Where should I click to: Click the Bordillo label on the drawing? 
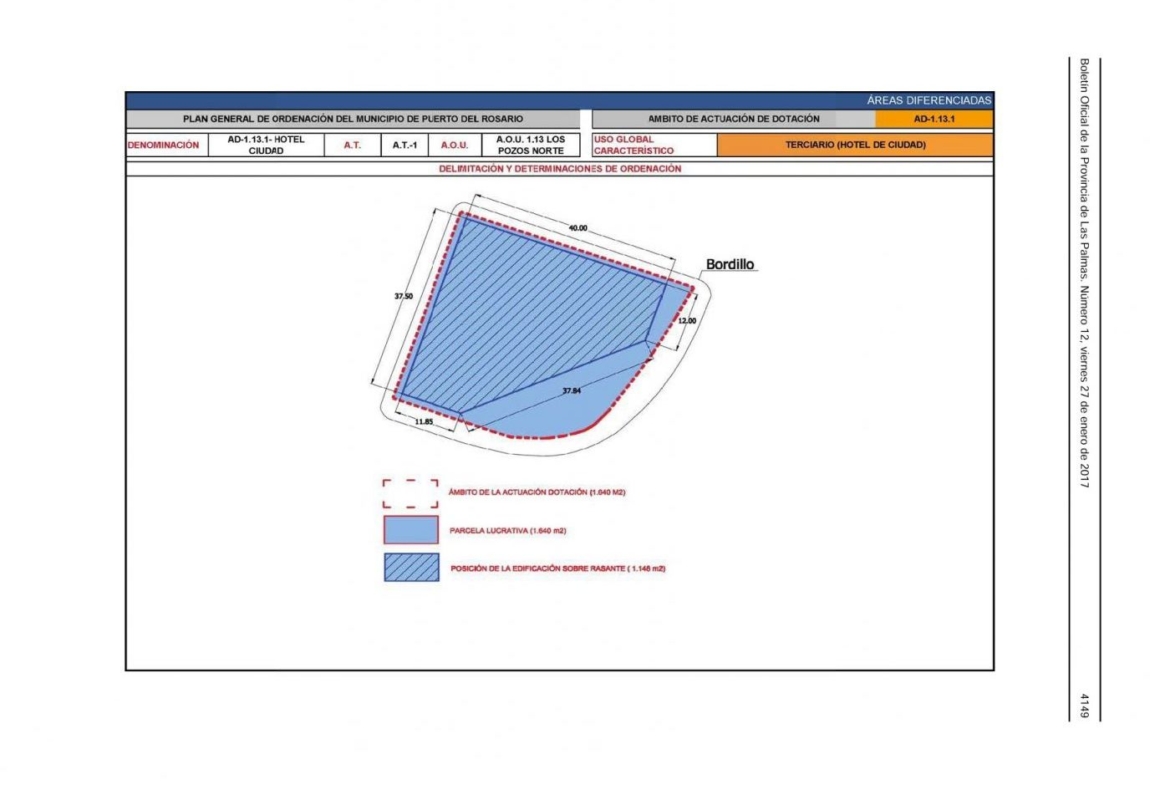pyautogui.click(x=730, y=265)
